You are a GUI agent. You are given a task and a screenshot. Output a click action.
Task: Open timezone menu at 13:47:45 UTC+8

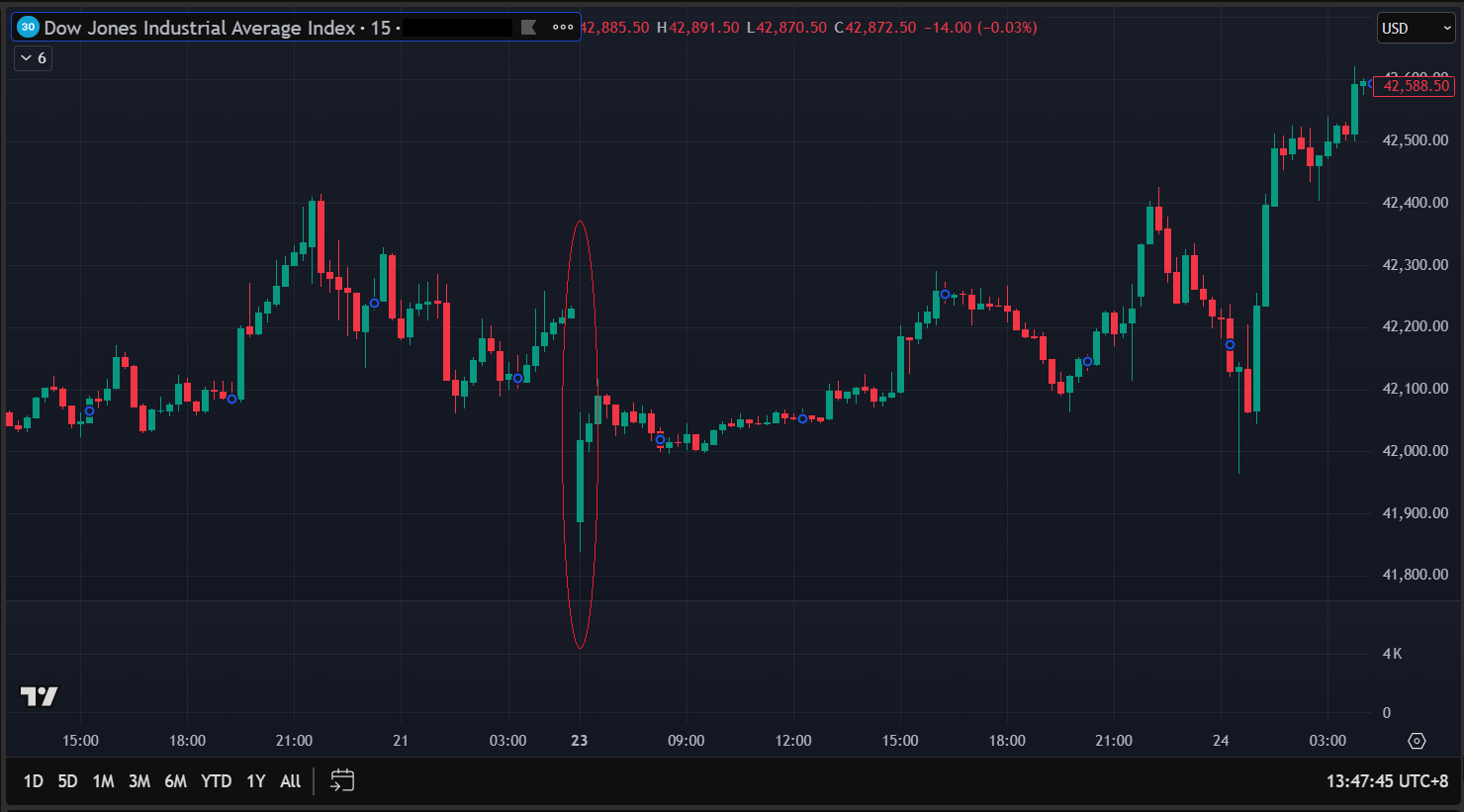tap(1387, 781)
